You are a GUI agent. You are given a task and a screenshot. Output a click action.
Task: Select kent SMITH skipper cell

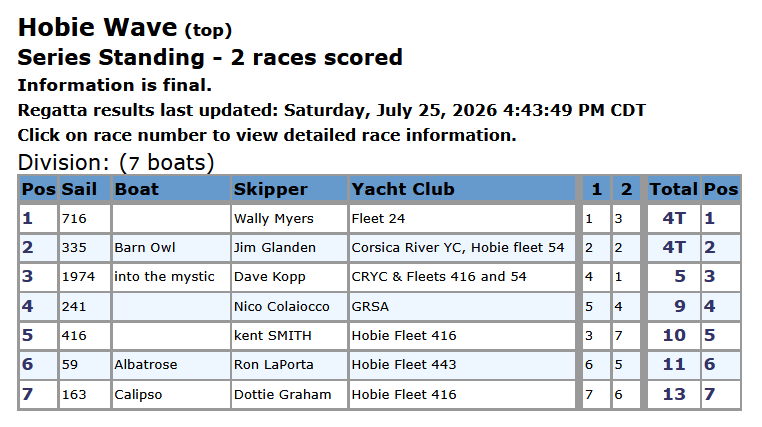289,336
